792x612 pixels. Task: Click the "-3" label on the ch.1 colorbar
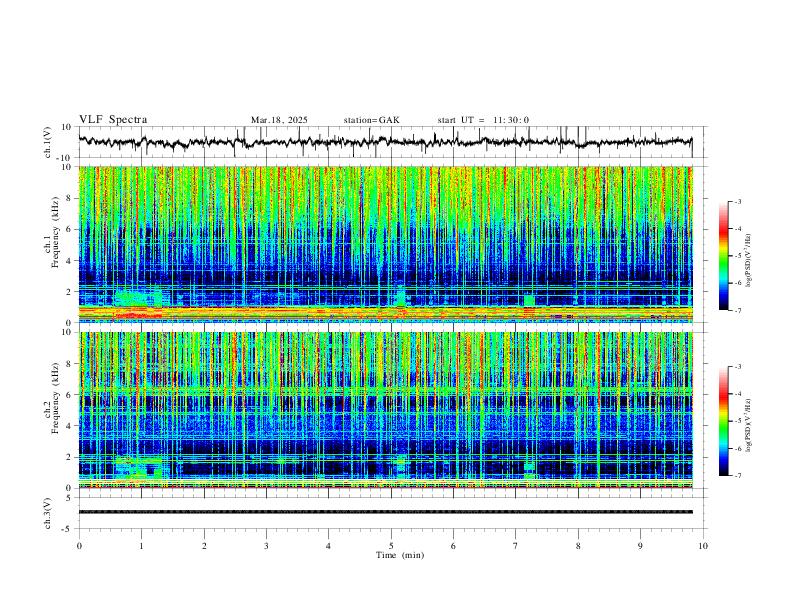737,201
